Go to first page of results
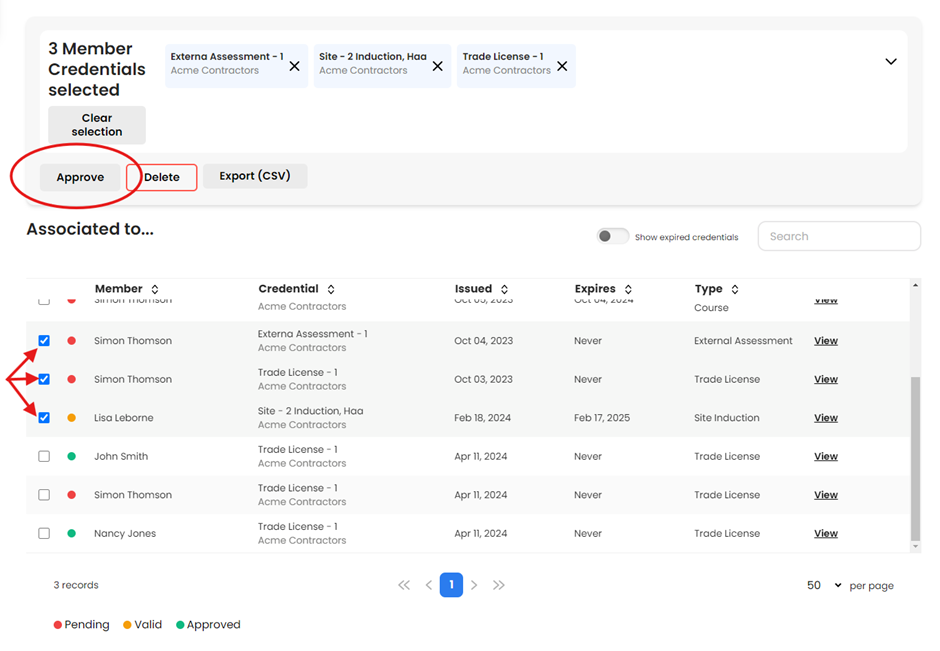The height and width of the screenshot is (651, 940). [404, 585]
